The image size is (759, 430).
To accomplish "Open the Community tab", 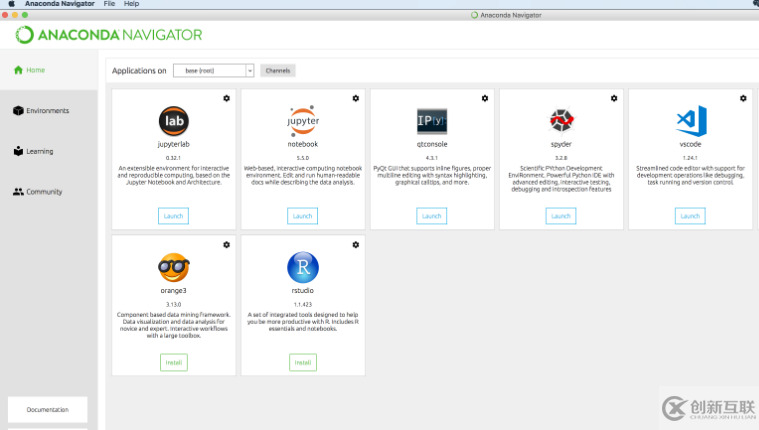I will pos(48,192).
